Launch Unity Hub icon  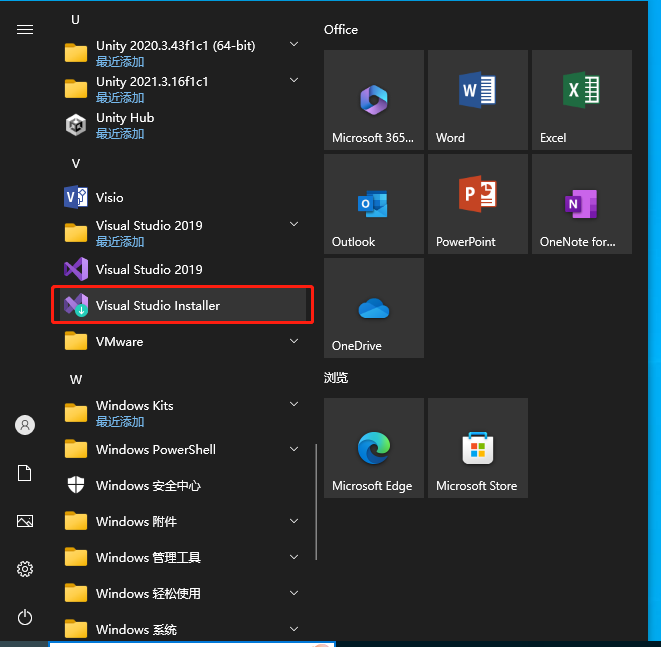click(x=76, y=125)
